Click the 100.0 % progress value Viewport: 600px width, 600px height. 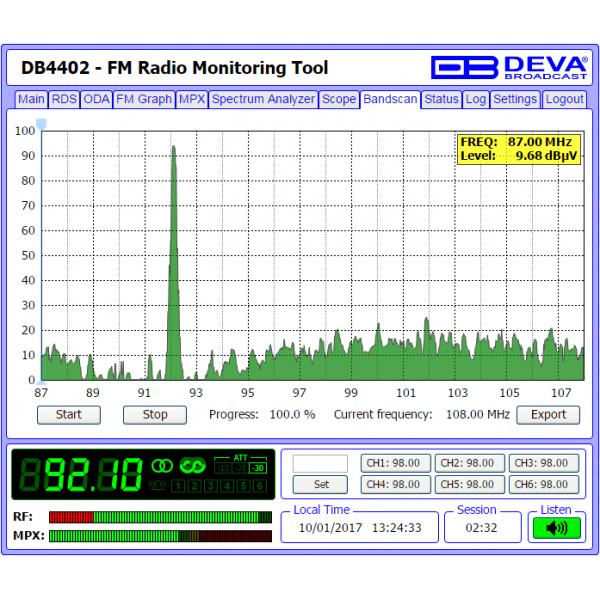tap(292, 415)
